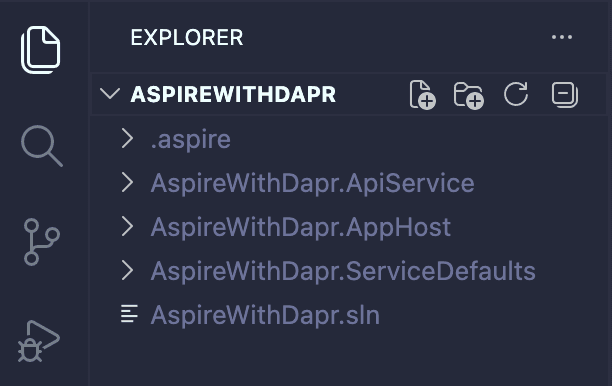Screen dimensions: 612x386
Task: Click the ASPIREWITHDAPR section header title
Action: click(x=233, y=94)
